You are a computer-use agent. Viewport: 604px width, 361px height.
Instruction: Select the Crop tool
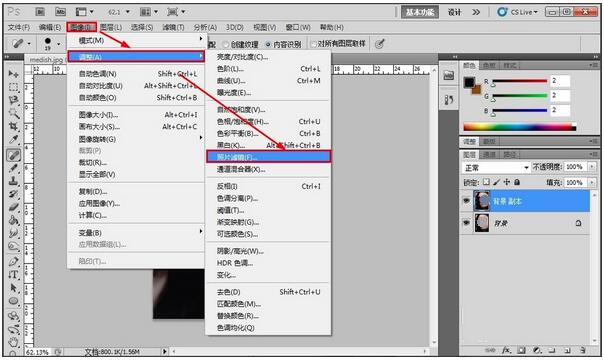(13, 126)
